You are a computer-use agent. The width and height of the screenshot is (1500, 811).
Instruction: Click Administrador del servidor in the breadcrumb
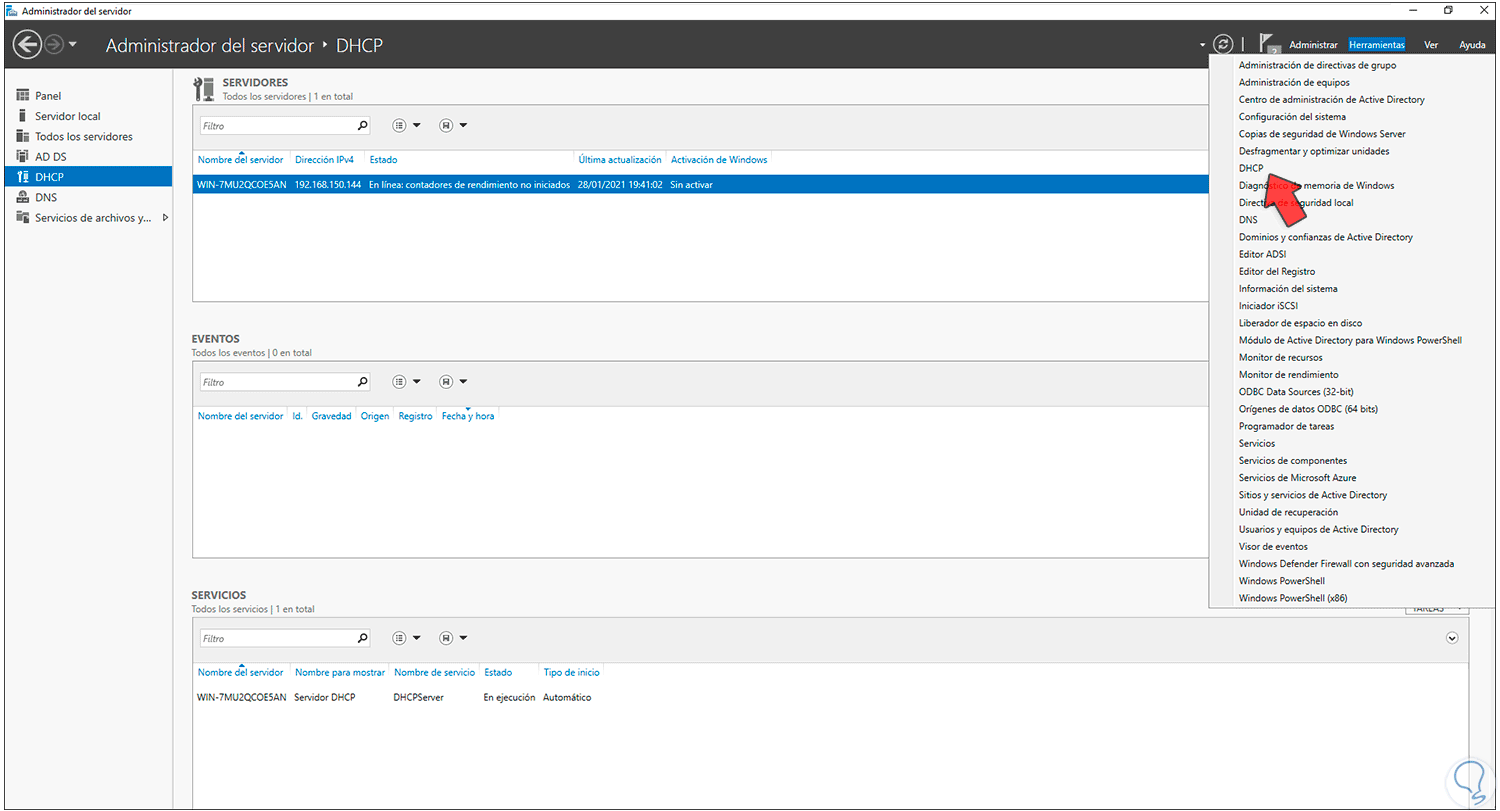coord(209,45)
